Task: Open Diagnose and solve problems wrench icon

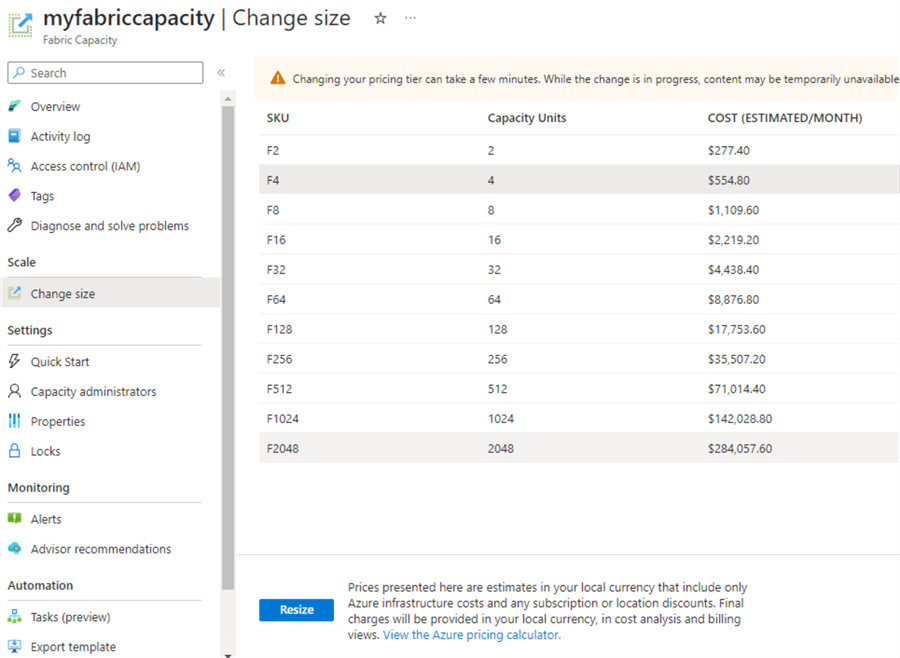Action: pos(14,226)
